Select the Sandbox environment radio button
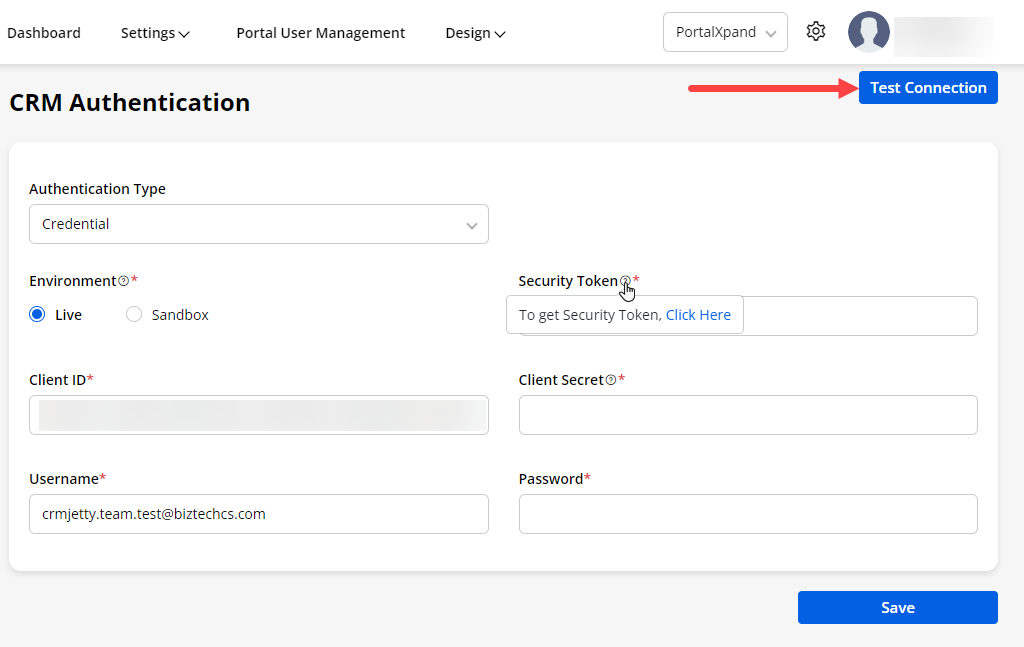 (134, 315)
